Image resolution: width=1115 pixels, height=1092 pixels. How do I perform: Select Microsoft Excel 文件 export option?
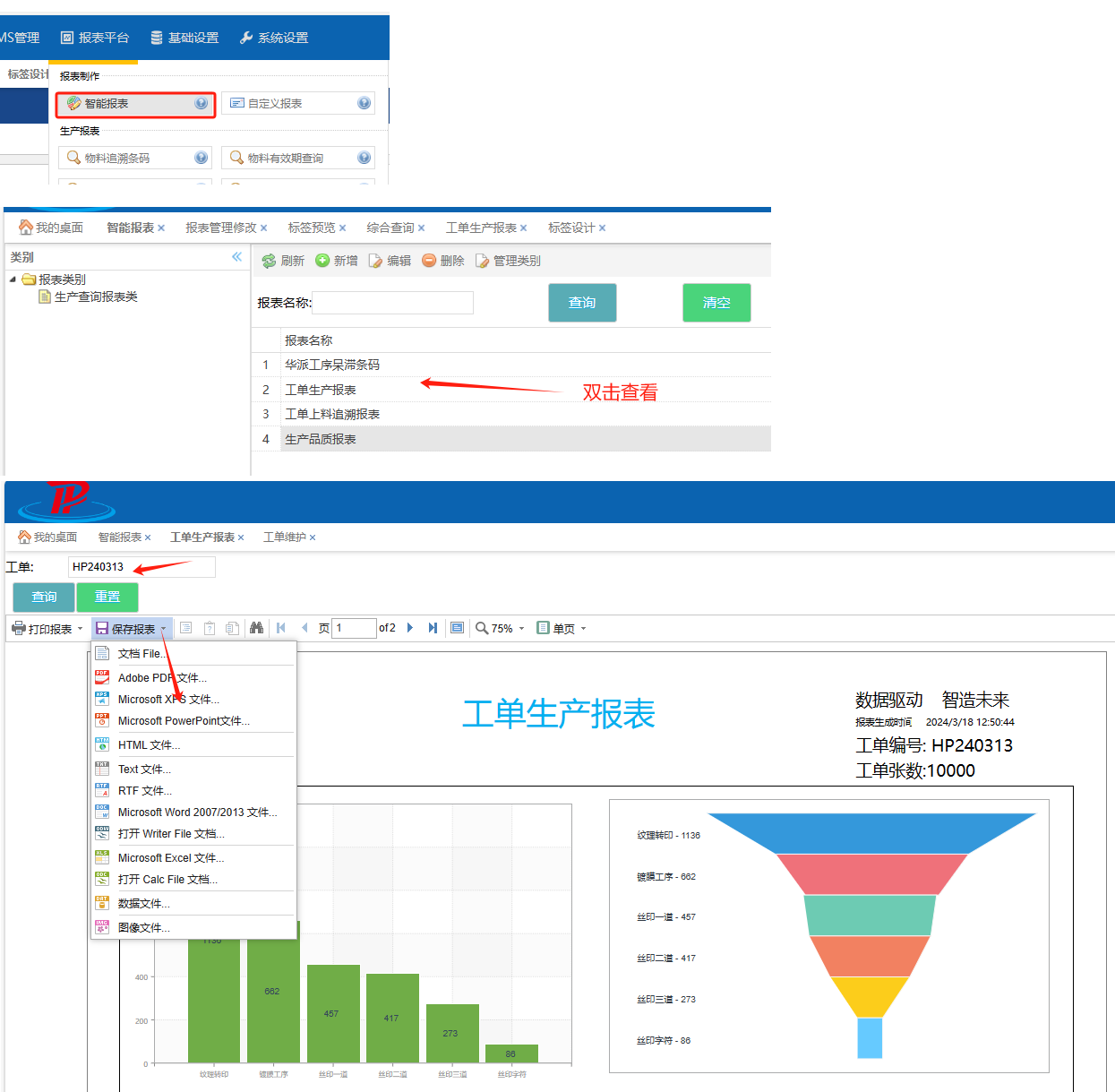tap(170, 858)
